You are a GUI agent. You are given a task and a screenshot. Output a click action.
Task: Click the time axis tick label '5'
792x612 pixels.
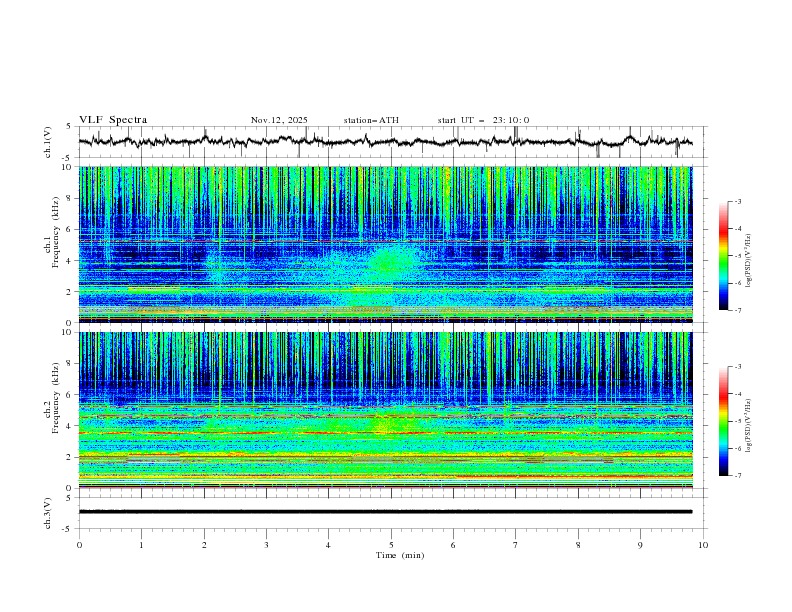click(x=391, y=545)
